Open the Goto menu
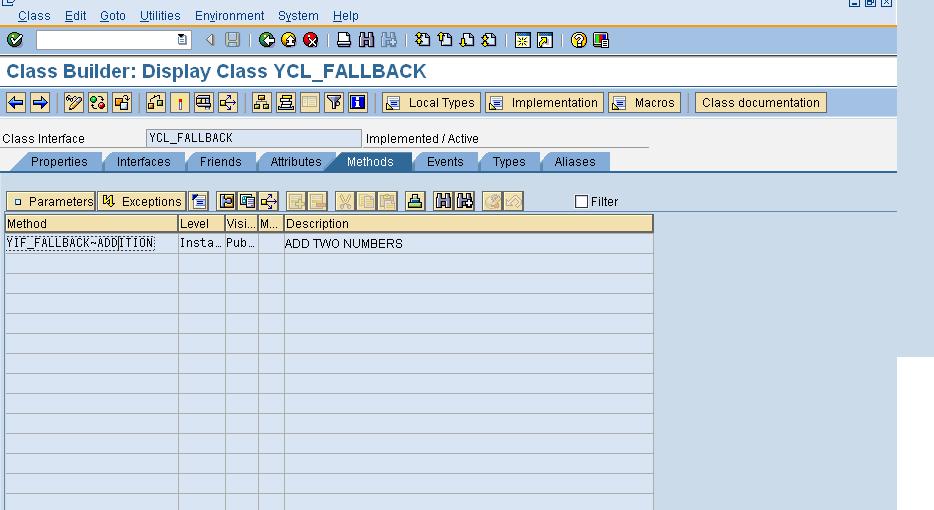934x510 pixels. click(113, 15)
